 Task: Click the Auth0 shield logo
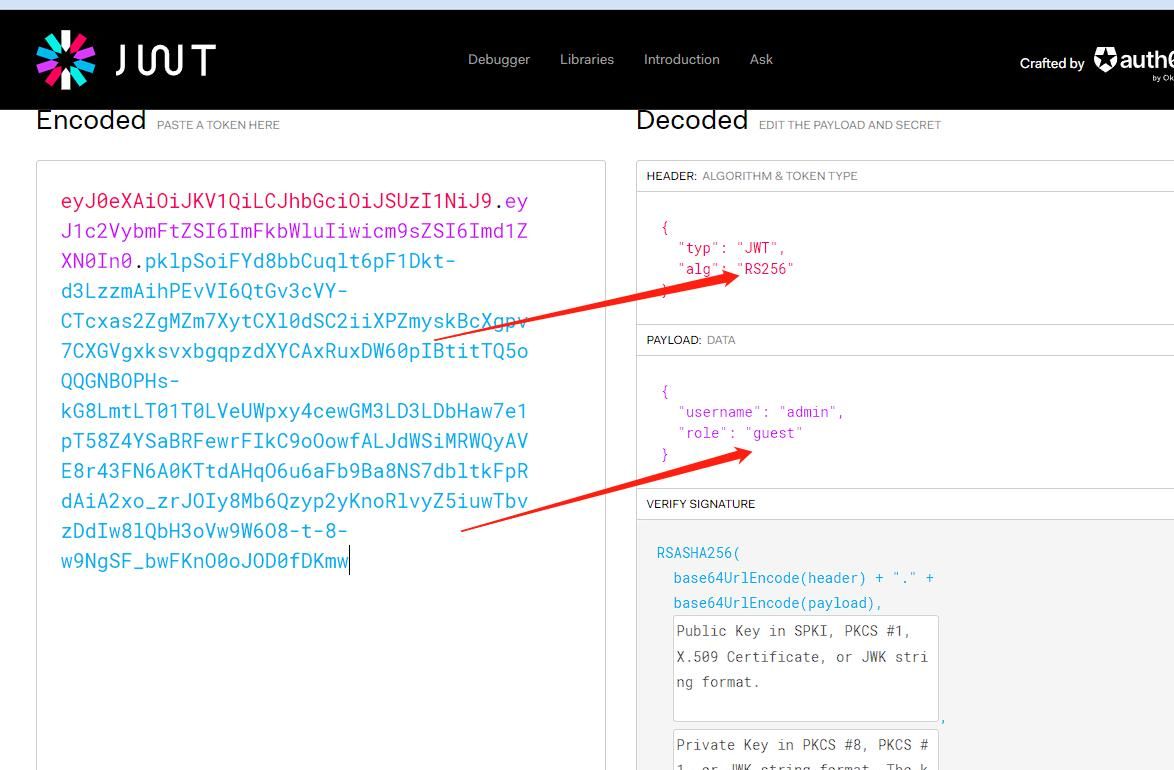1105,60
